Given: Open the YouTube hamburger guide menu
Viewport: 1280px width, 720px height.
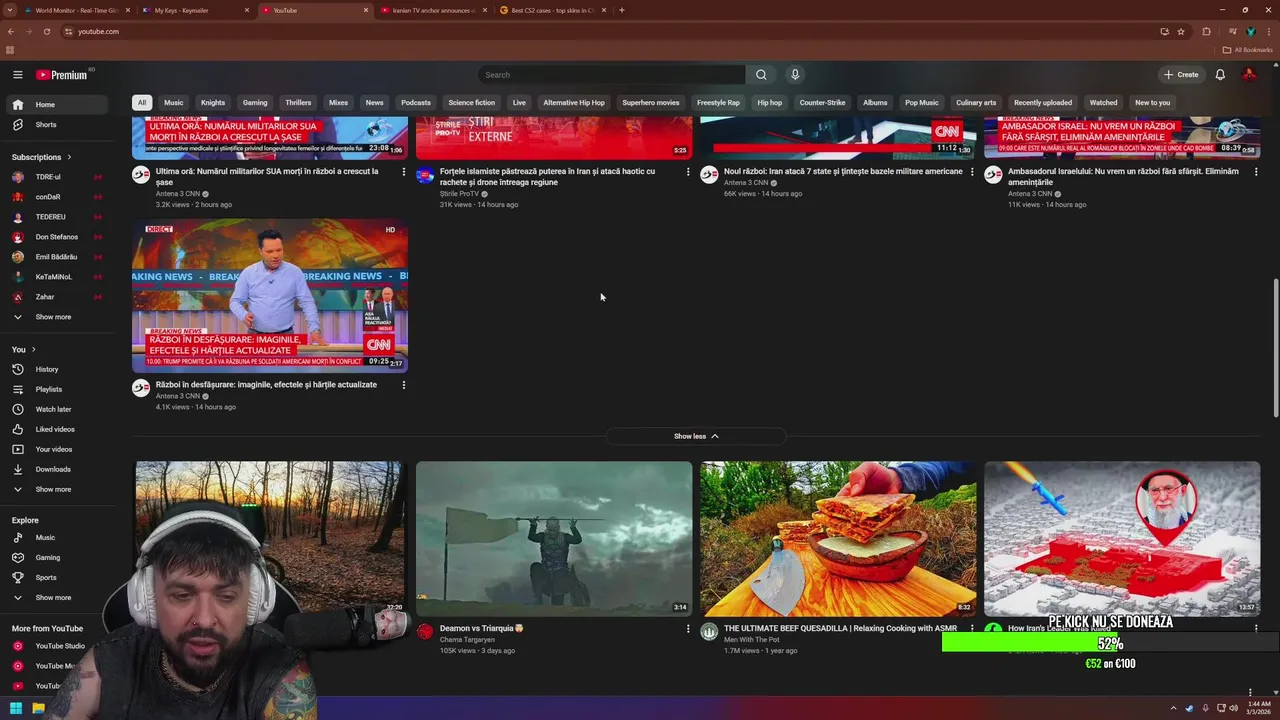Looking at the screenshot, I should (17, 75).
